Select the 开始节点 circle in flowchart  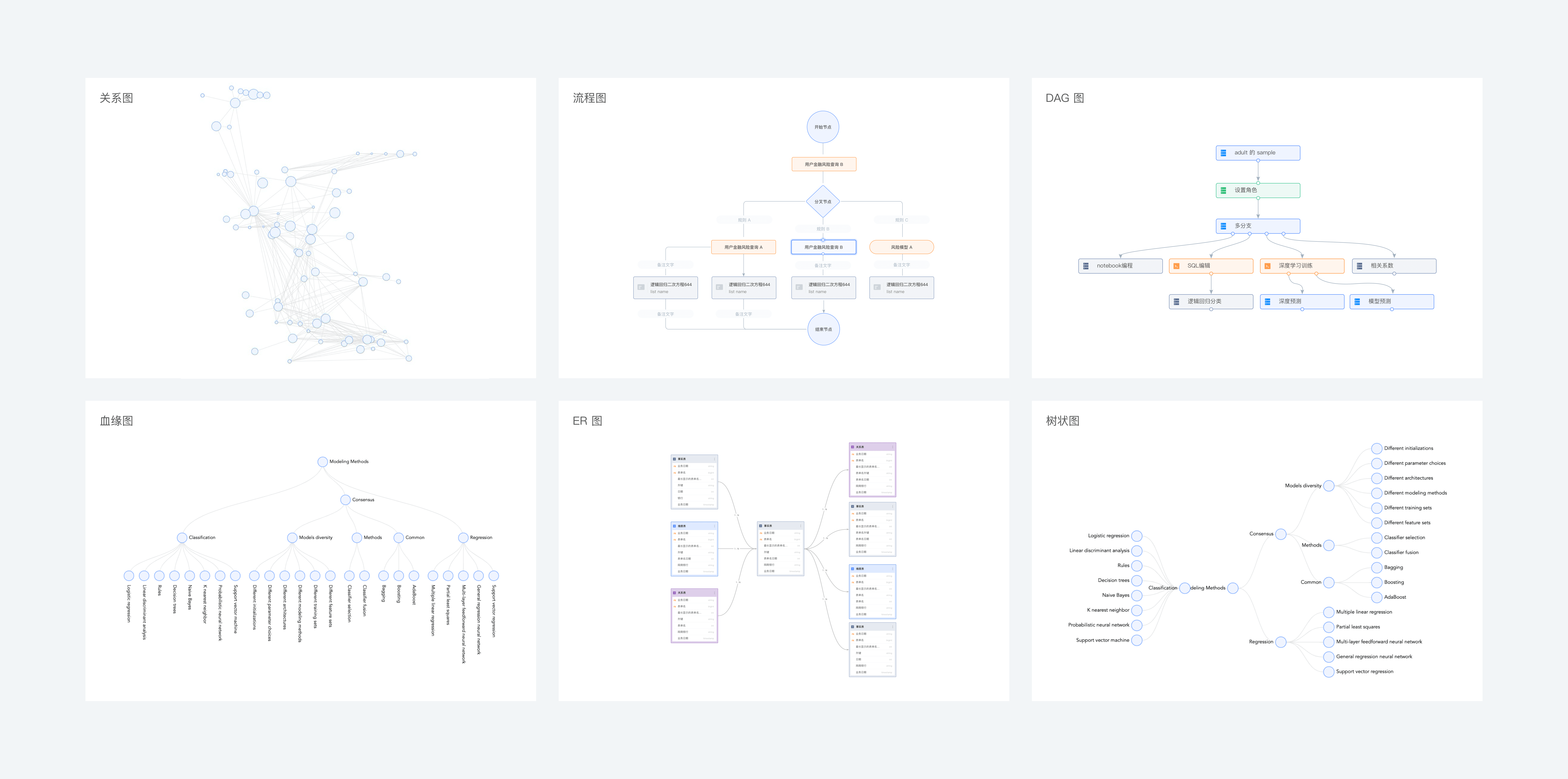pyautogui.click(x=823, y=127)
